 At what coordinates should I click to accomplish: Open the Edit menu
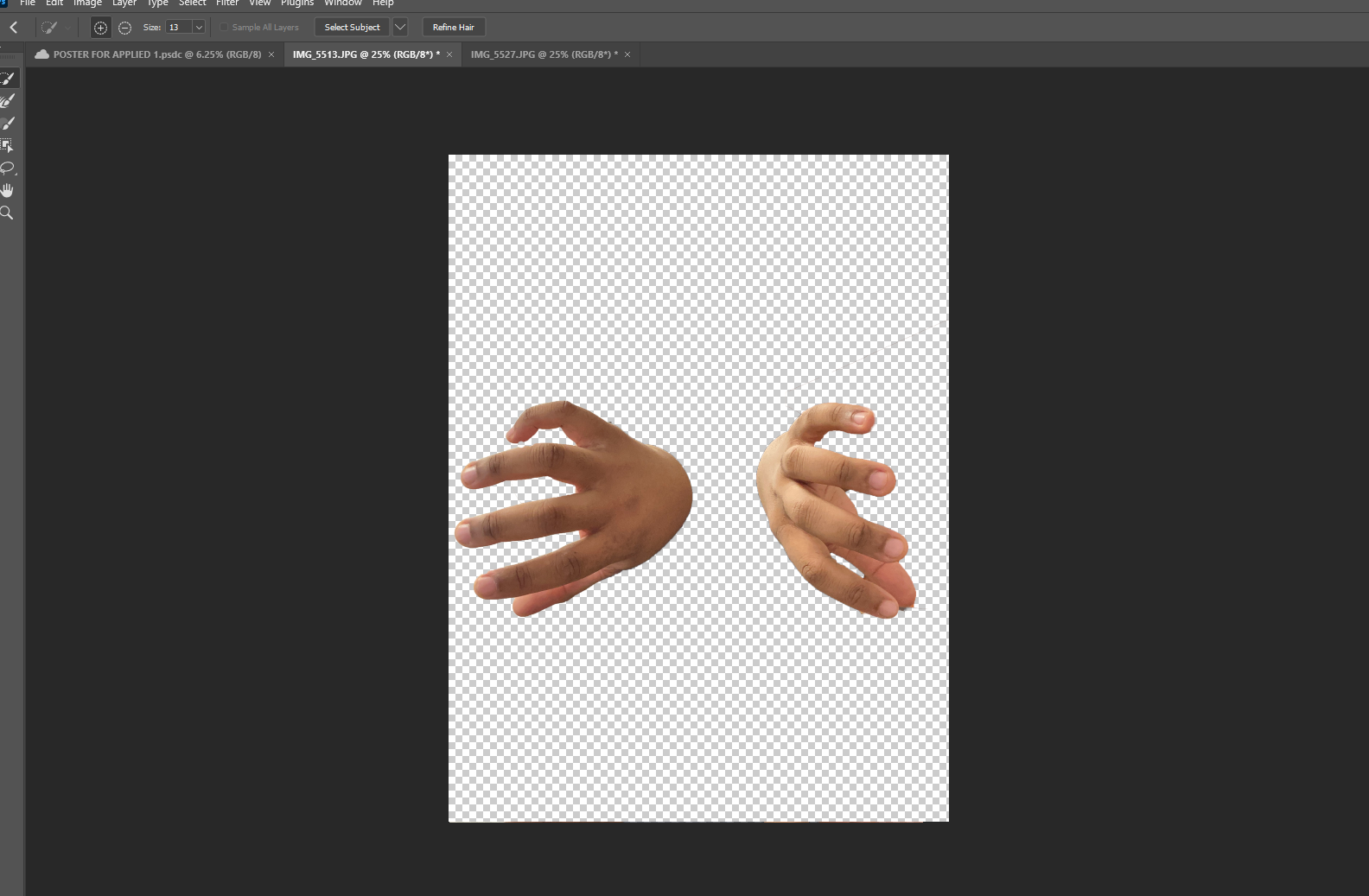54,3
